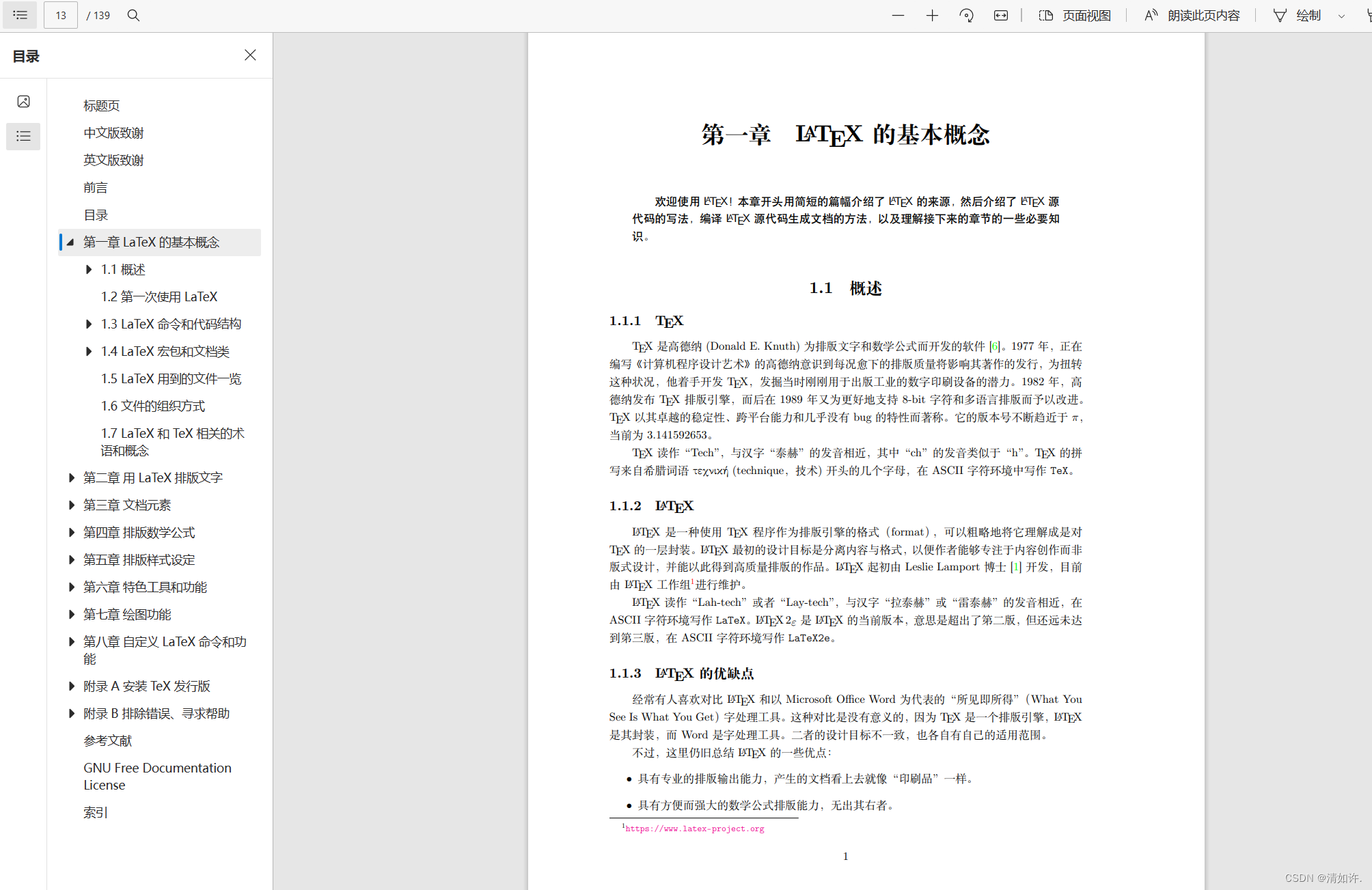
Task: Go to 目录 entry in the outline
Action: tap(96, 214)
